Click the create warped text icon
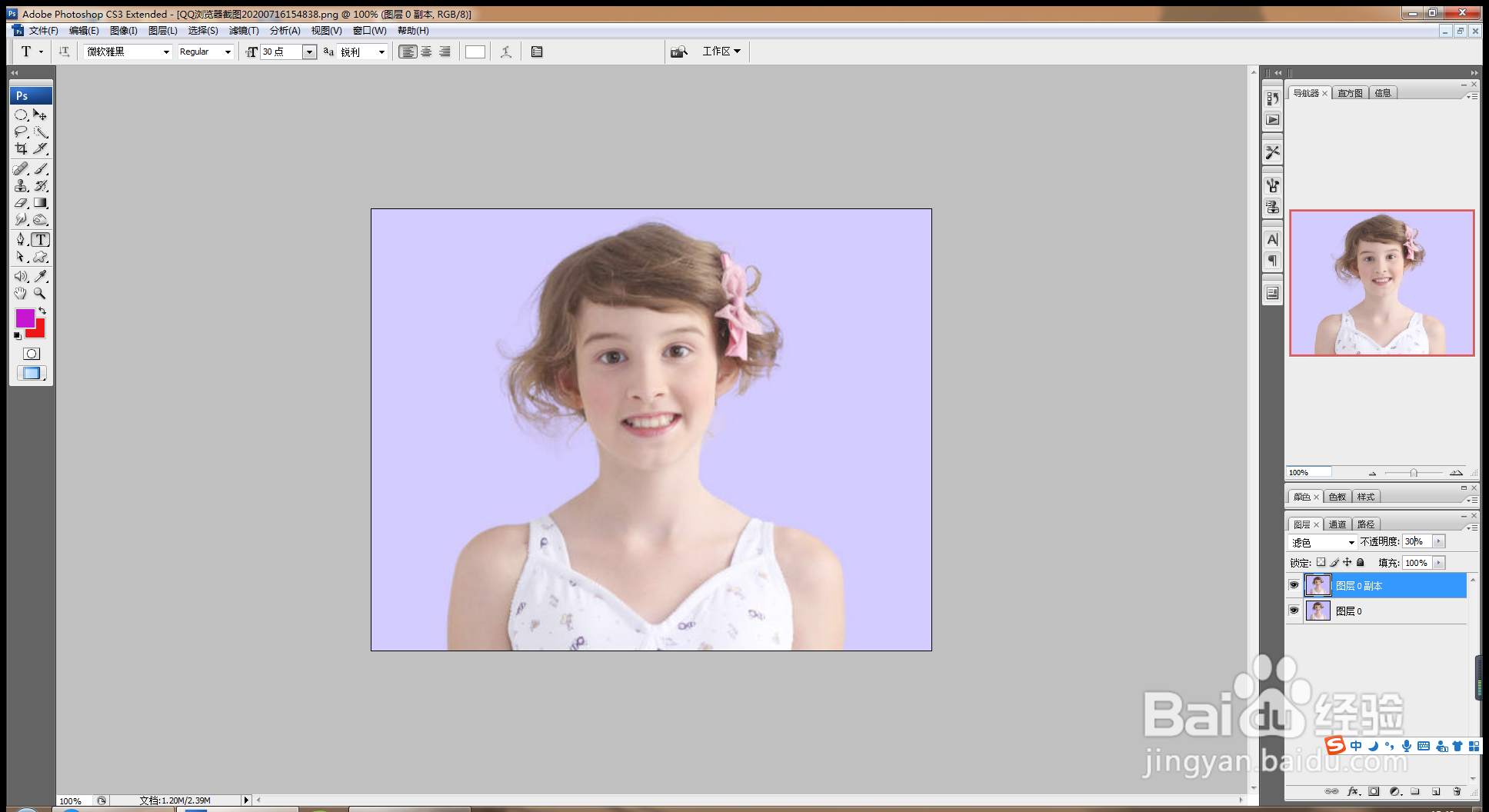The image size is (1489, 812). click(505, 52)
